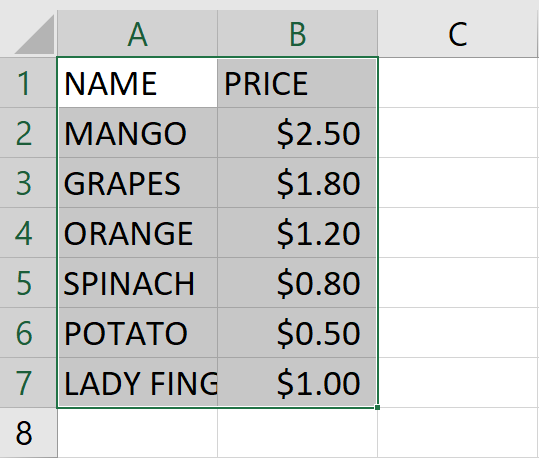Image resolution: width=539 pixels, height=458 pixels.
Task: Click the ORANGE cell
Action: point(138,232)
